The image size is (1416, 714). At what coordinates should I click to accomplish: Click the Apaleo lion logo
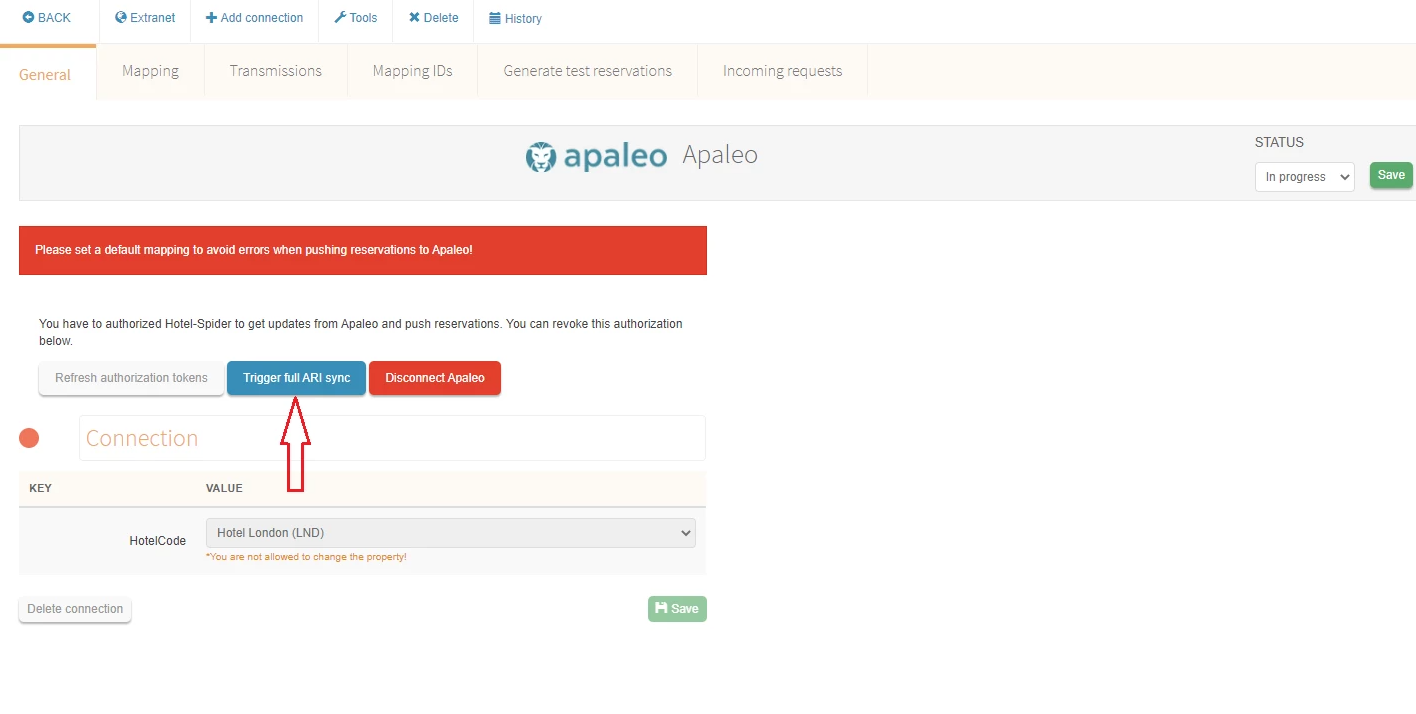coord(541,156)
